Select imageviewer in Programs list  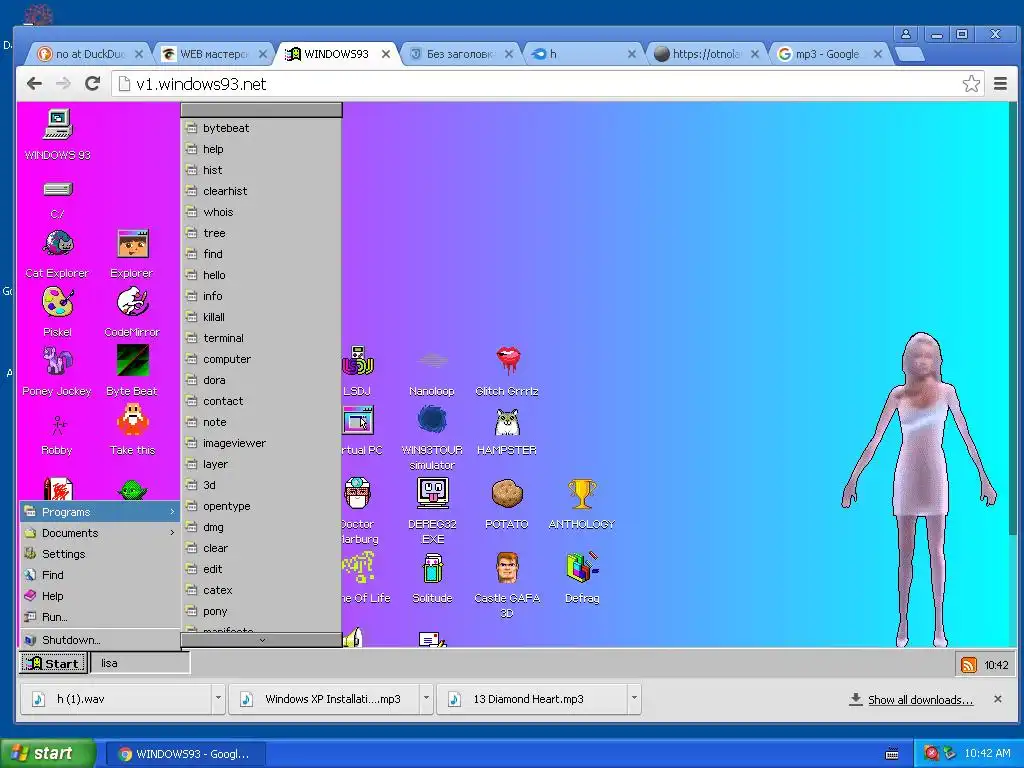pos(261,443)
